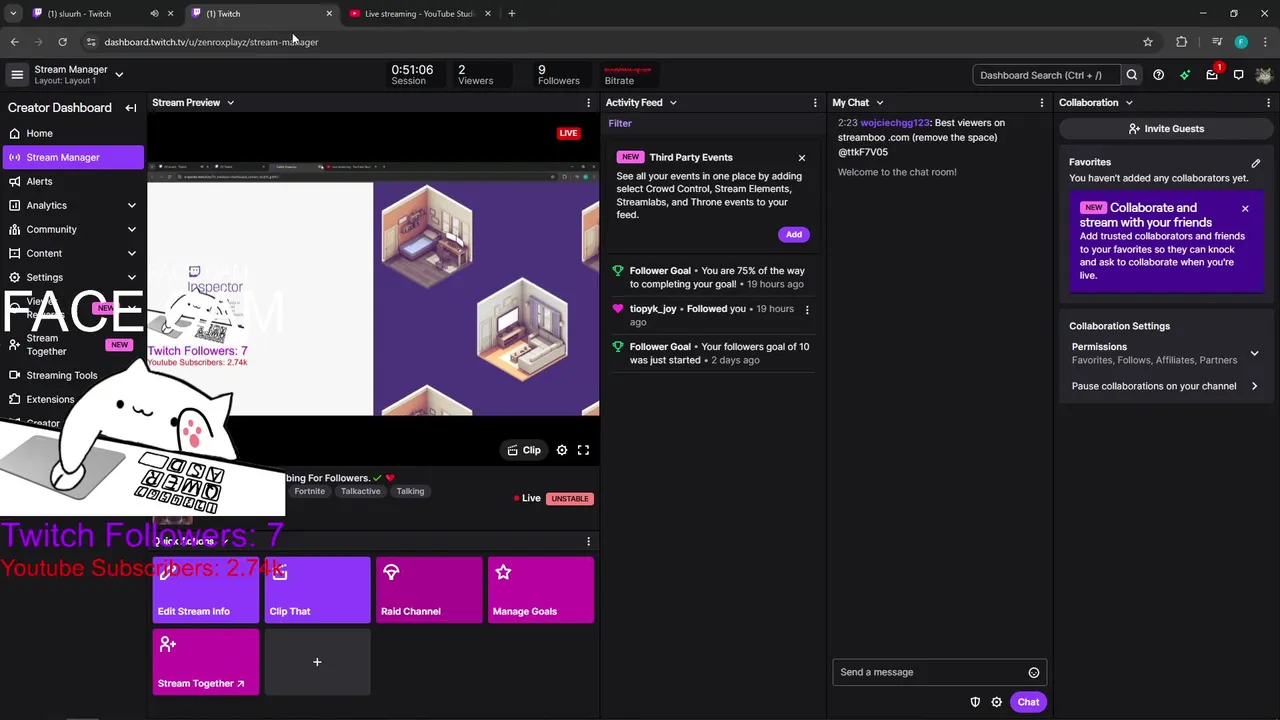The width and height of the screenshot is (1280, 720).
Task: Open My Chat panel options menu
Action: 1042,103
